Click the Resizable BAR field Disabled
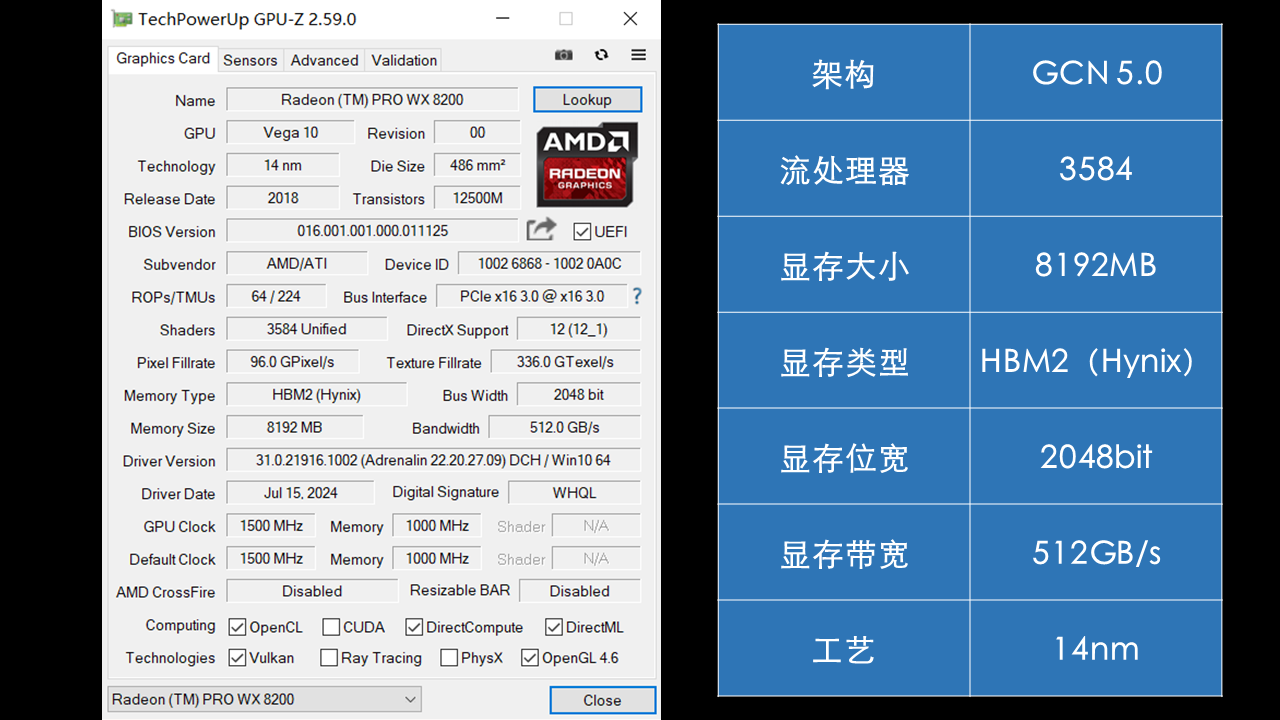 (579, 591)
